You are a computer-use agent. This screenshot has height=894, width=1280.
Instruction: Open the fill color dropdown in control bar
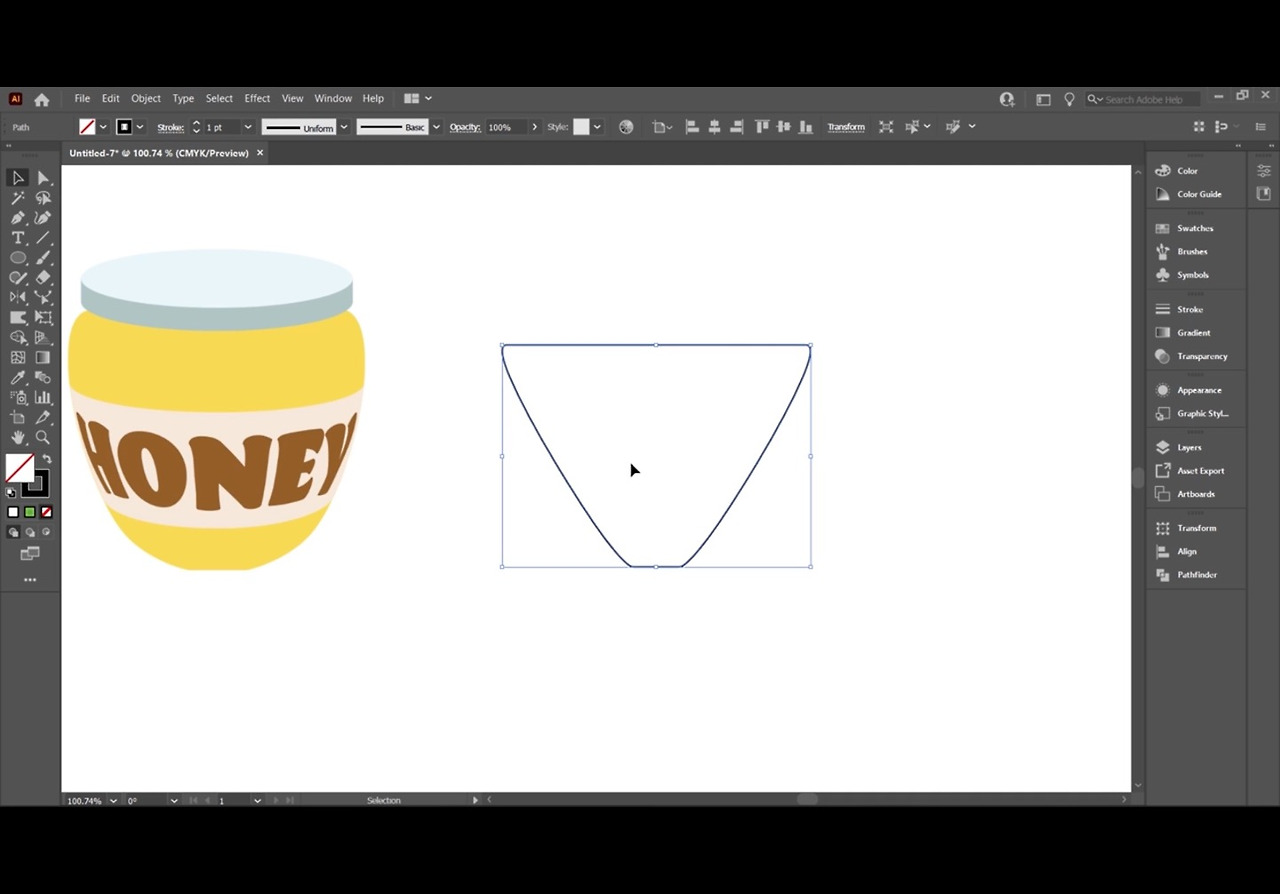103,127
